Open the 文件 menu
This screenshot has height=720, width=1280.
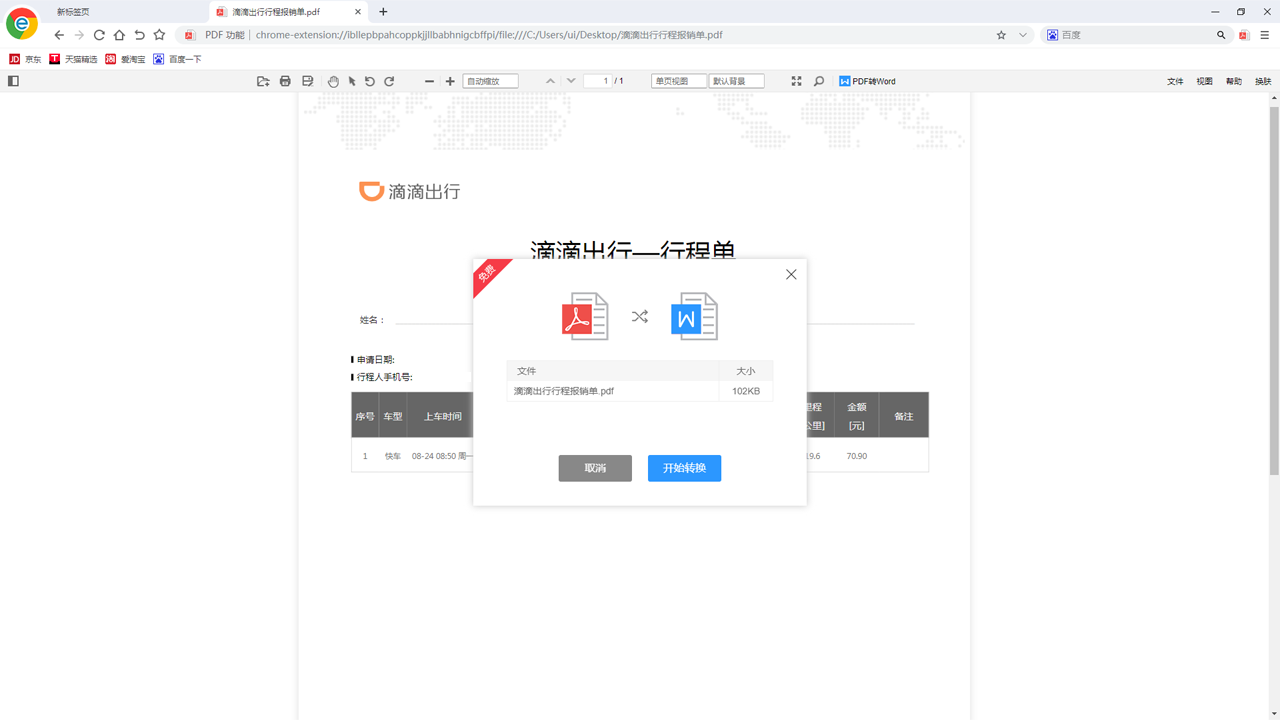click(1175, 81)
